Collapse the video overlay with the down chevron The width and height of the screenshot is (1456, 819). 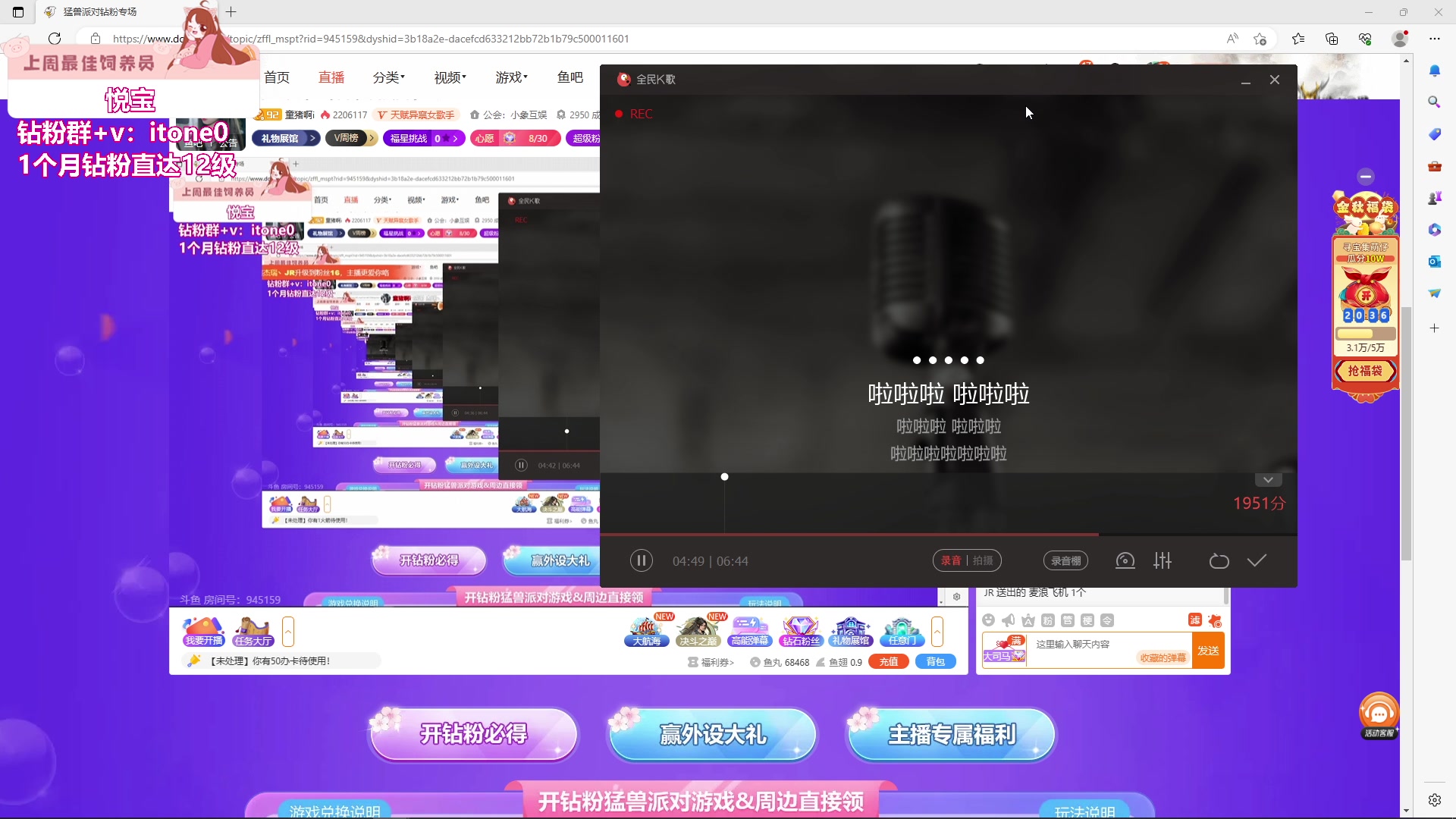1268,479
